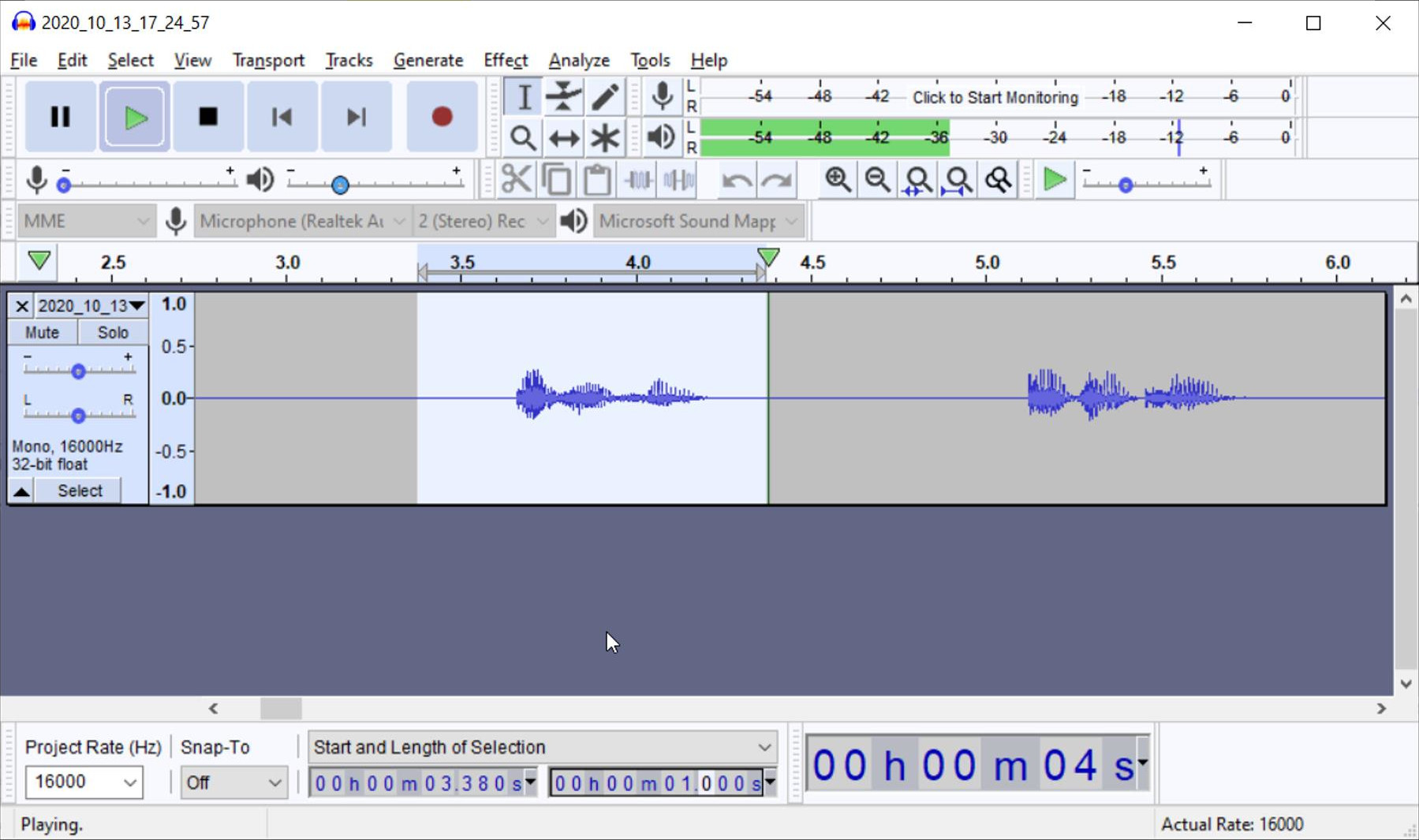The image size is (1419, 840).
Task: Open the Effect menu
Action: pyautogui.click(x=504, y=60)
